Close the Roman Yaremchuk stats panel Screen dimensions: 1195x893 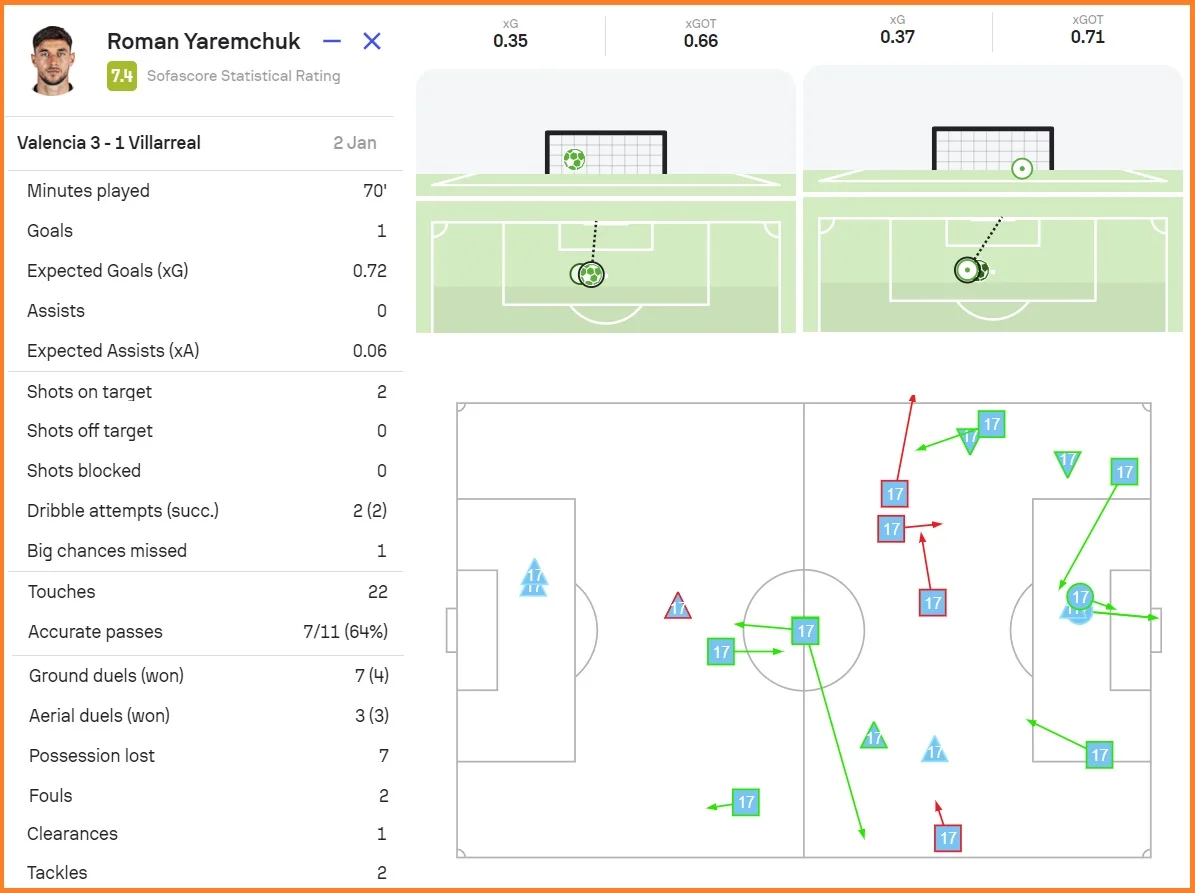(372, 41)
